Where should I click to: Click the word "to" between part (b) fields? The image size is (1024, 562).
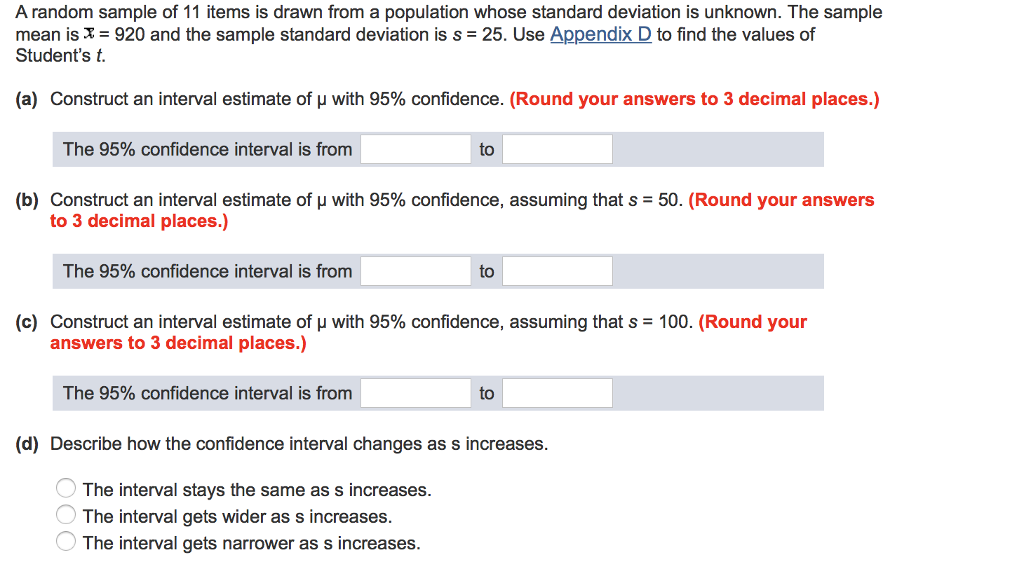click(487, 272)
